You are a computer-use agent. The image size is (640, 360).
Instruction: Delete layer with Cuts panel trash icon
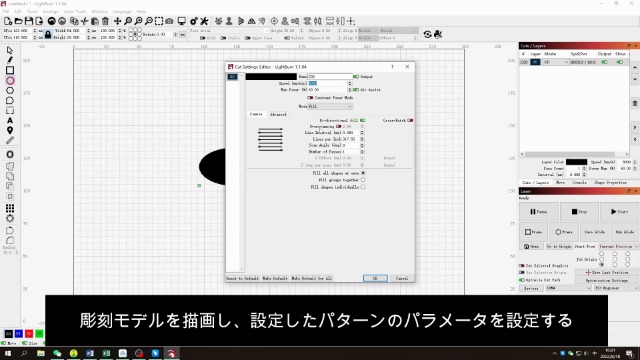635,103
